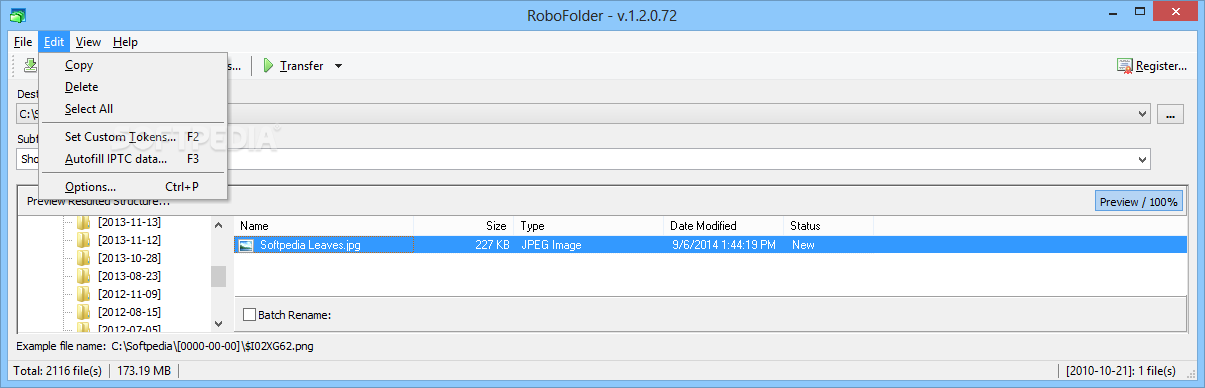The height and width of the screenshot is (388, 1205).
Task: Click the Register... button
Action: coord(1152,66)
